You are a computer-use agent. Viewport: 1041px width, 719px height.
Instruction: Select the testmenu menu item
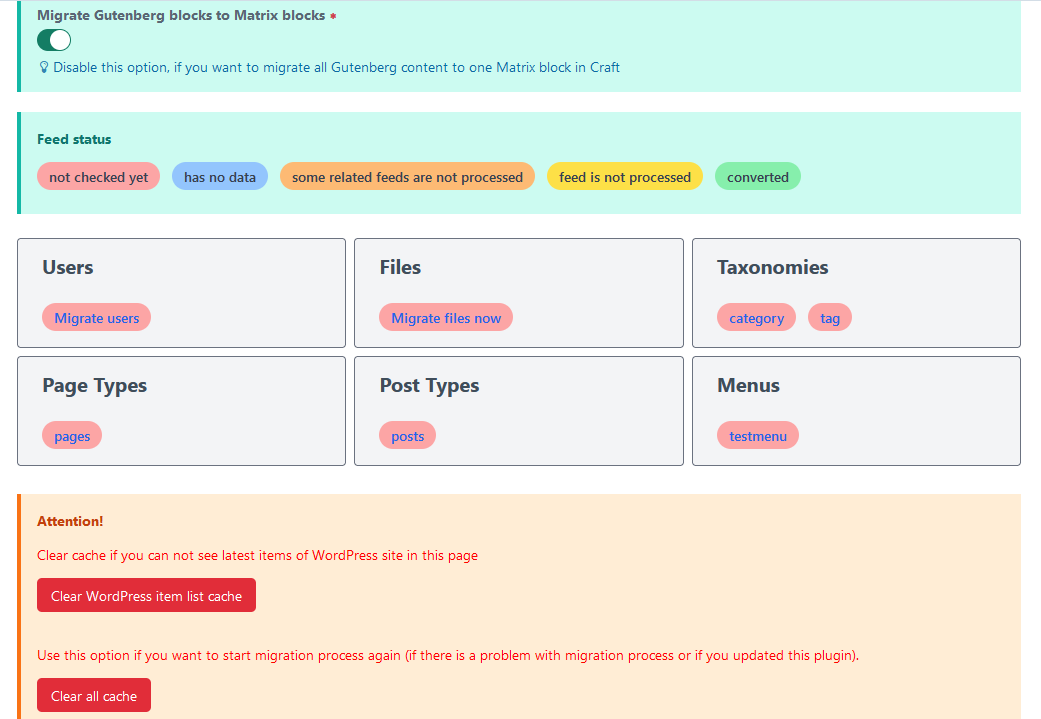click(757, 435)
